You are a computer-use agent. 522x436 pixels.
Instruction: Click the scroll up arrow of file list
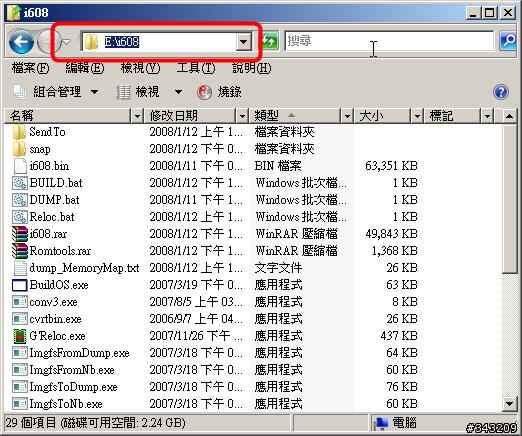point(509,116)
